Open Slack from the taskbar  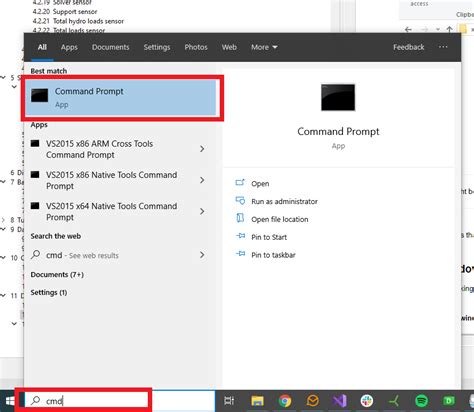367,401
